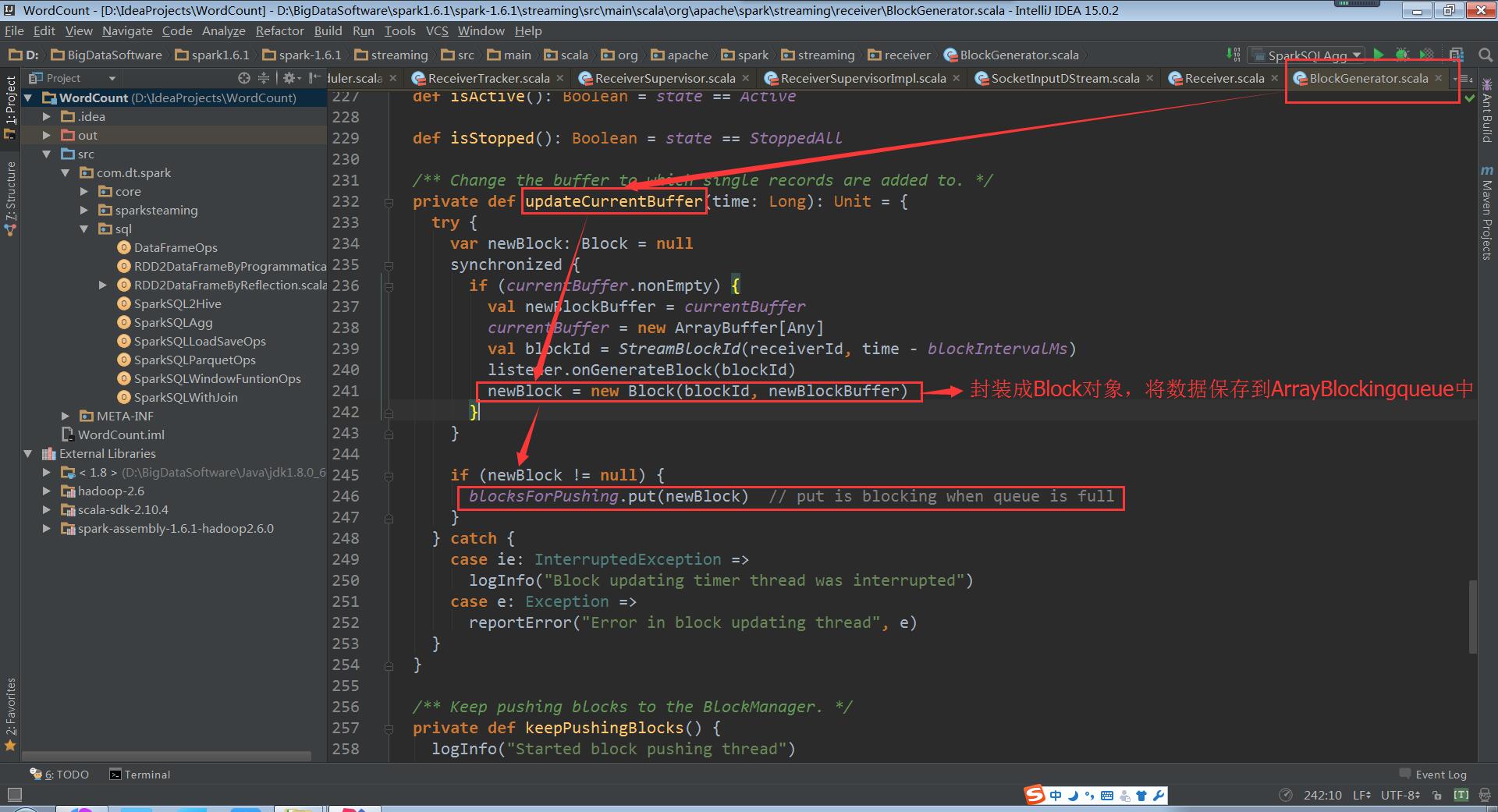Open the Terminal tool window
This screenshot has width=1498, height=812.
[x=140, y=775]
